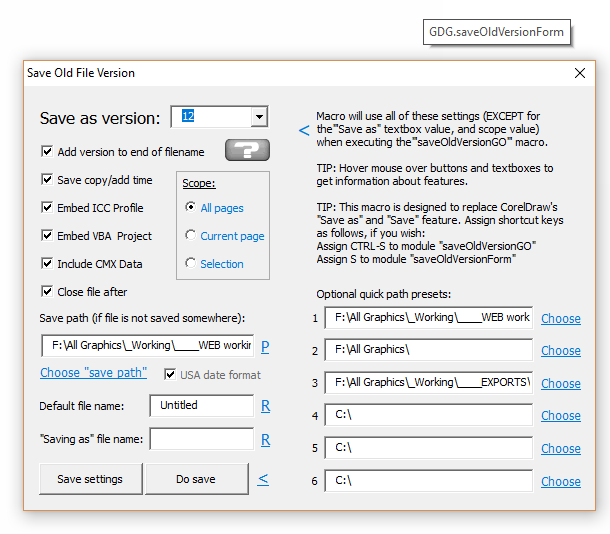Click Choose link for preset 1
The height and width of the screenshot is (534, 610).
pyautogui.click(x=560, y=319)
